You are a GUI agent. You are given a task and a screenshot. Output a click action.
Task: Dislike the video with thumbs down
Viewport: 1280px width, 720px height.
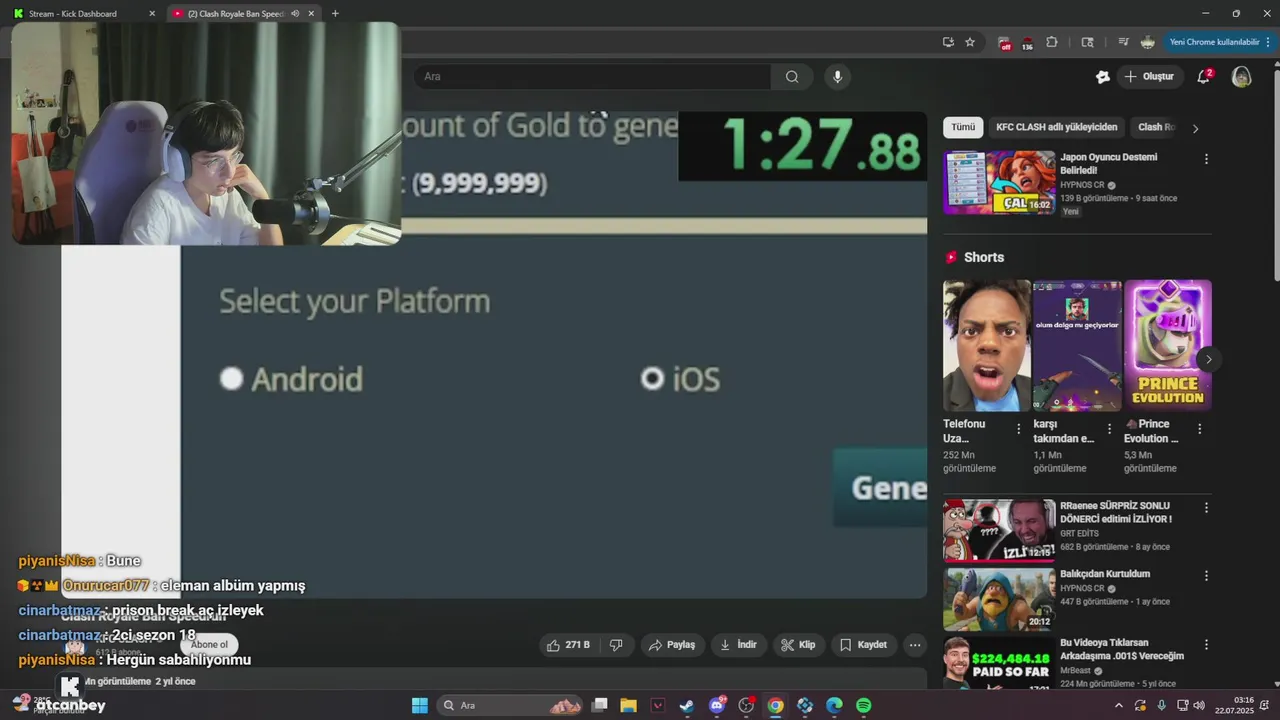coord(616,645)
